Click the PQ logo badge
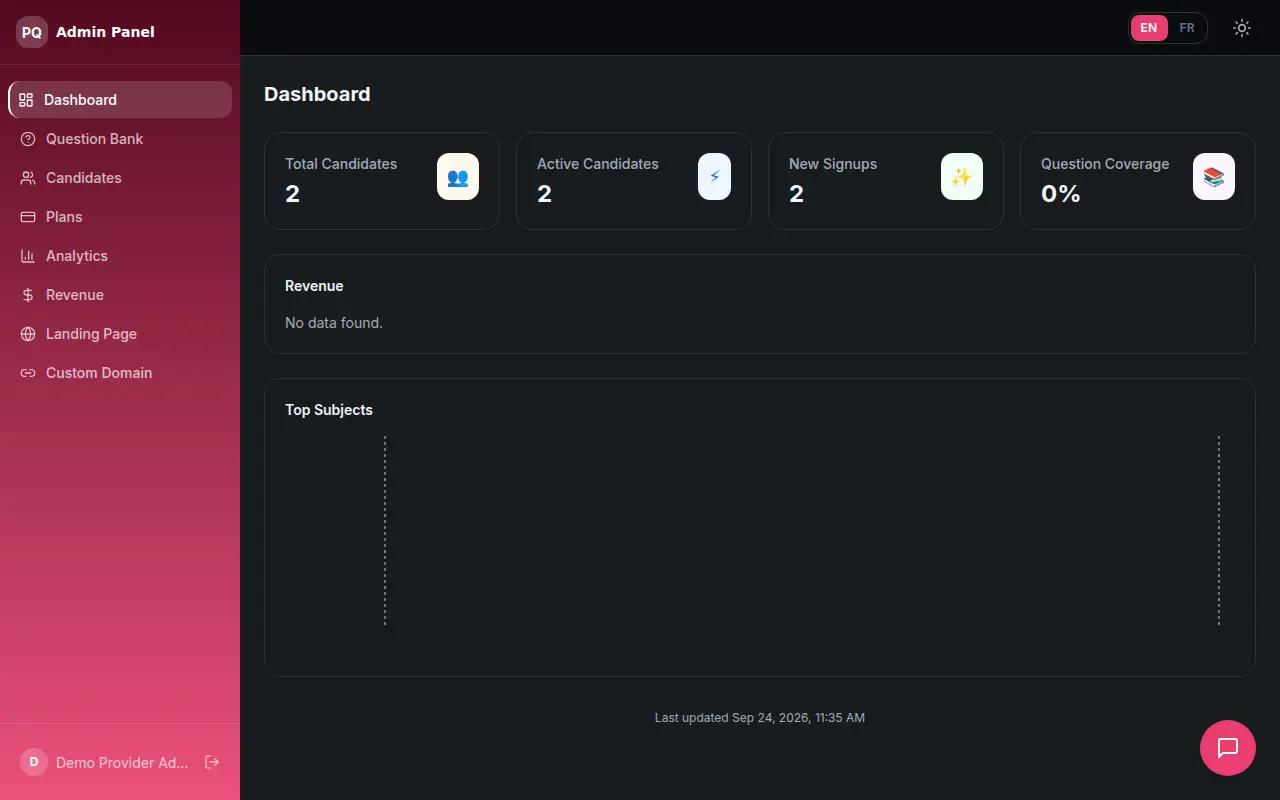Image resolution: width=1280 pixels, height=800 pixels. [x=32, y=32]
